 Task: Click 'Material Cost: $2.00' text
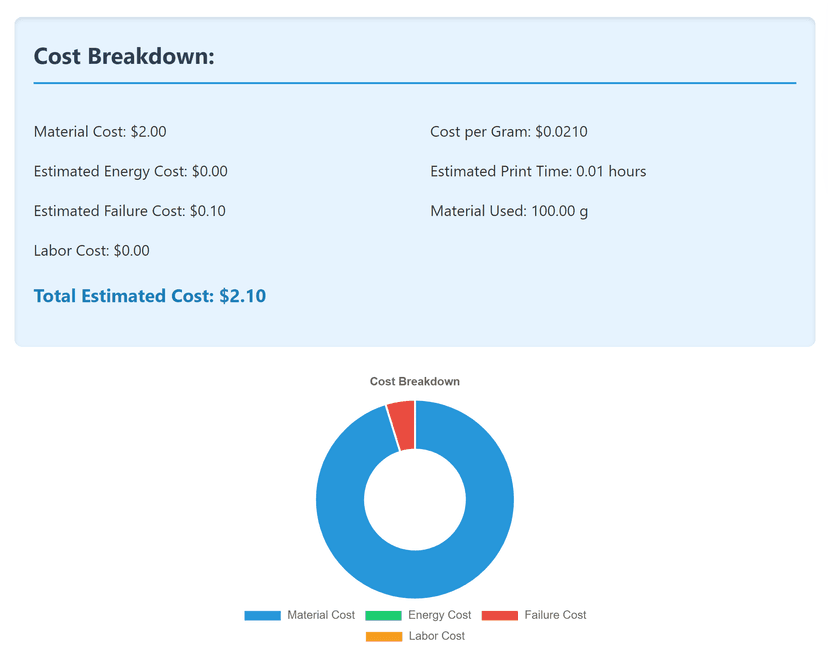pos(100,131)
